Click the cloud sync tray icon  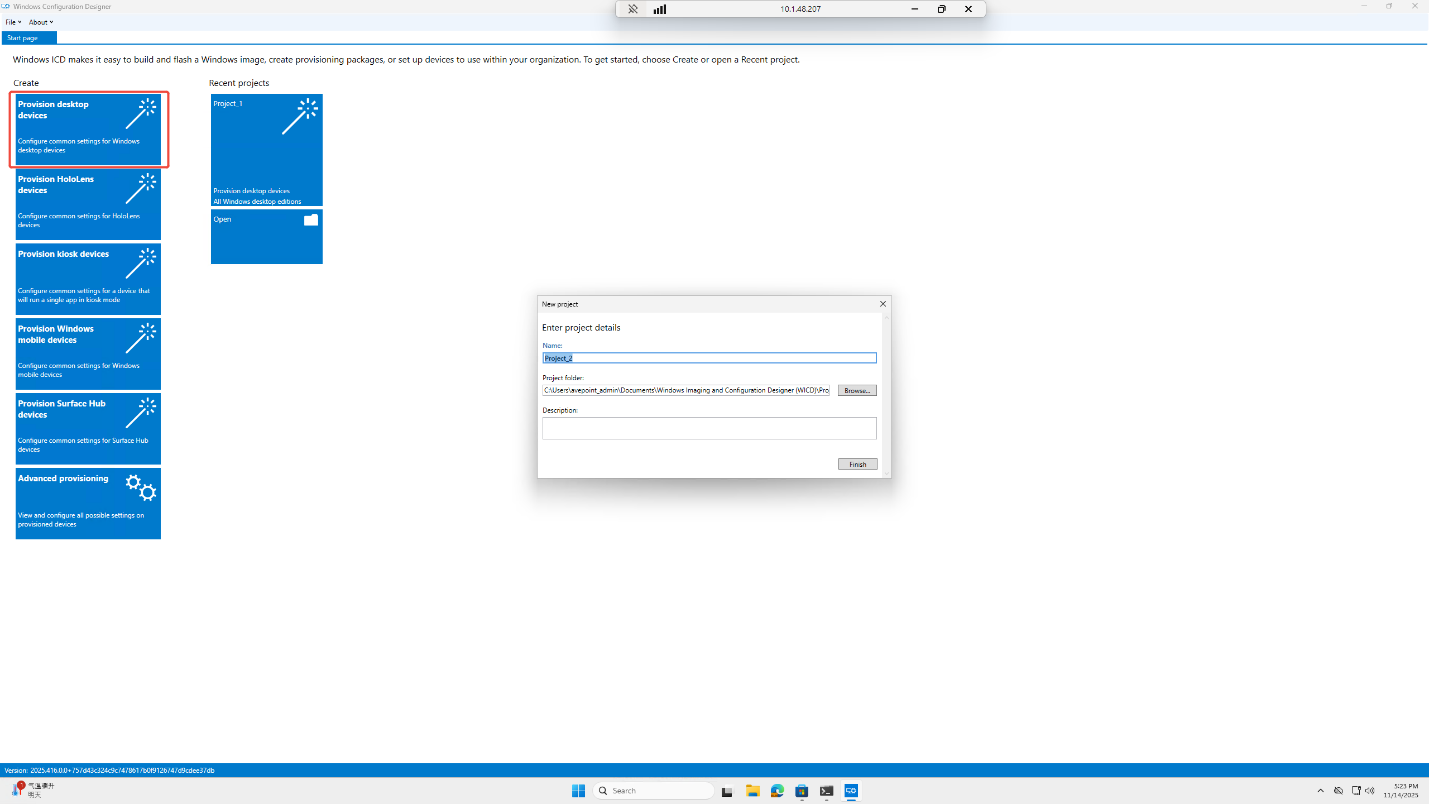(x=1339, y=791)
